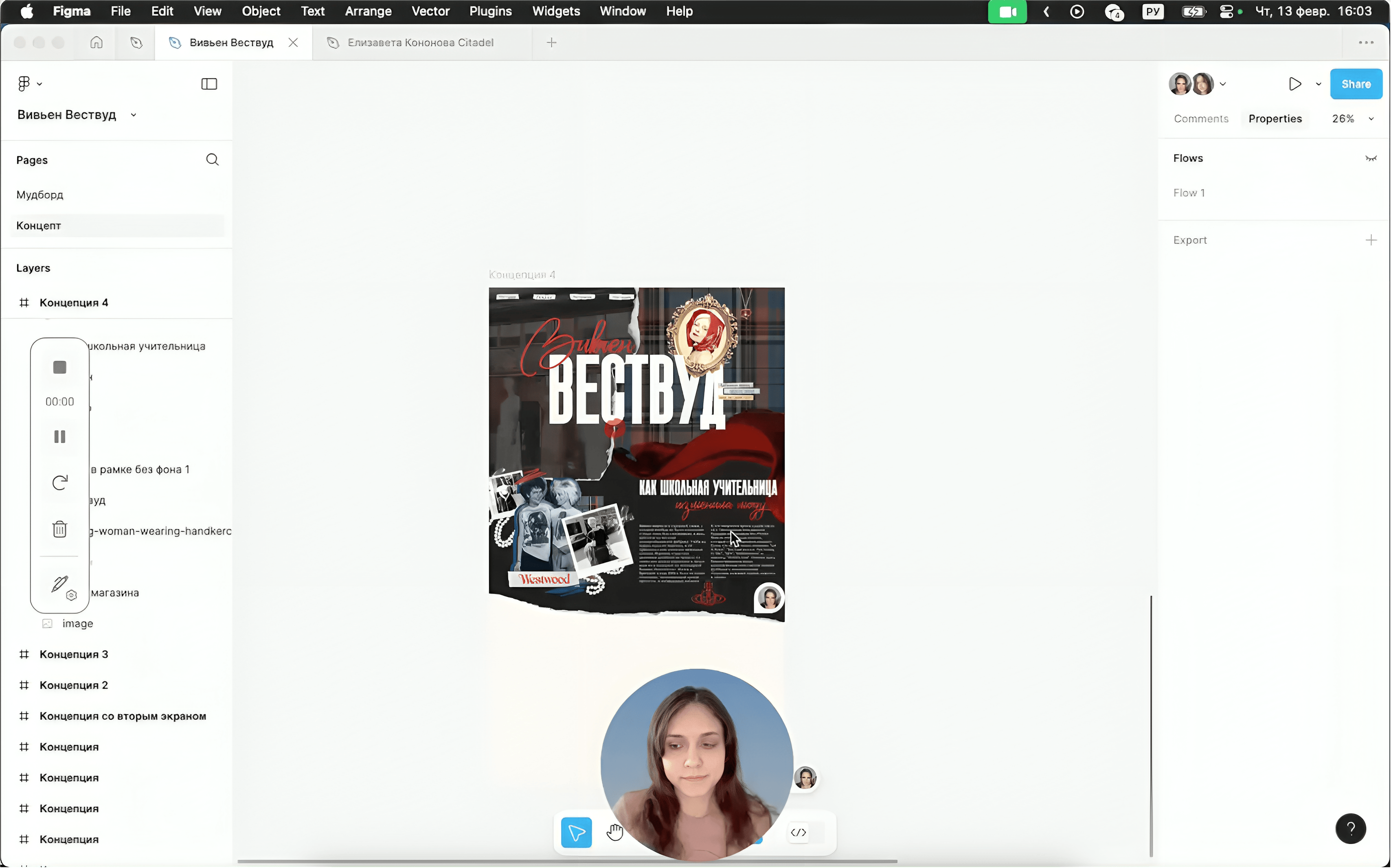The height and width of the screenshot is (868, 1391).
Task: Open the File menu
Action: [x=121, y=11]
